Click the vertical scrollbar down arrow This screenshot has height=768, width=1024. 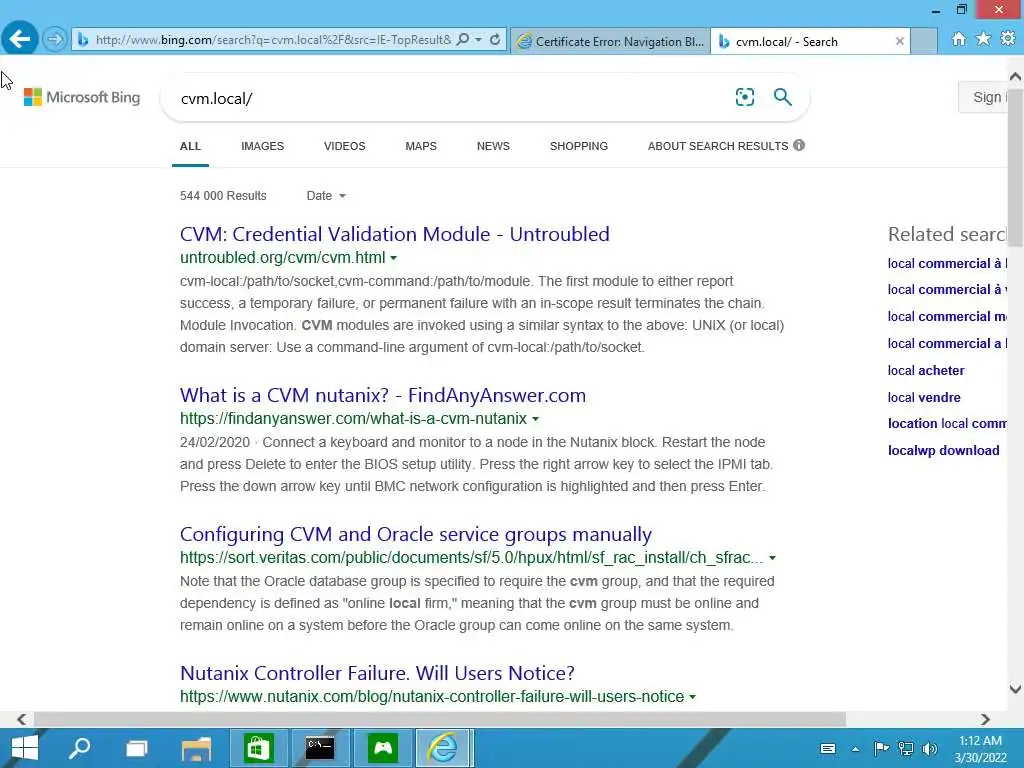[1016, 689]
